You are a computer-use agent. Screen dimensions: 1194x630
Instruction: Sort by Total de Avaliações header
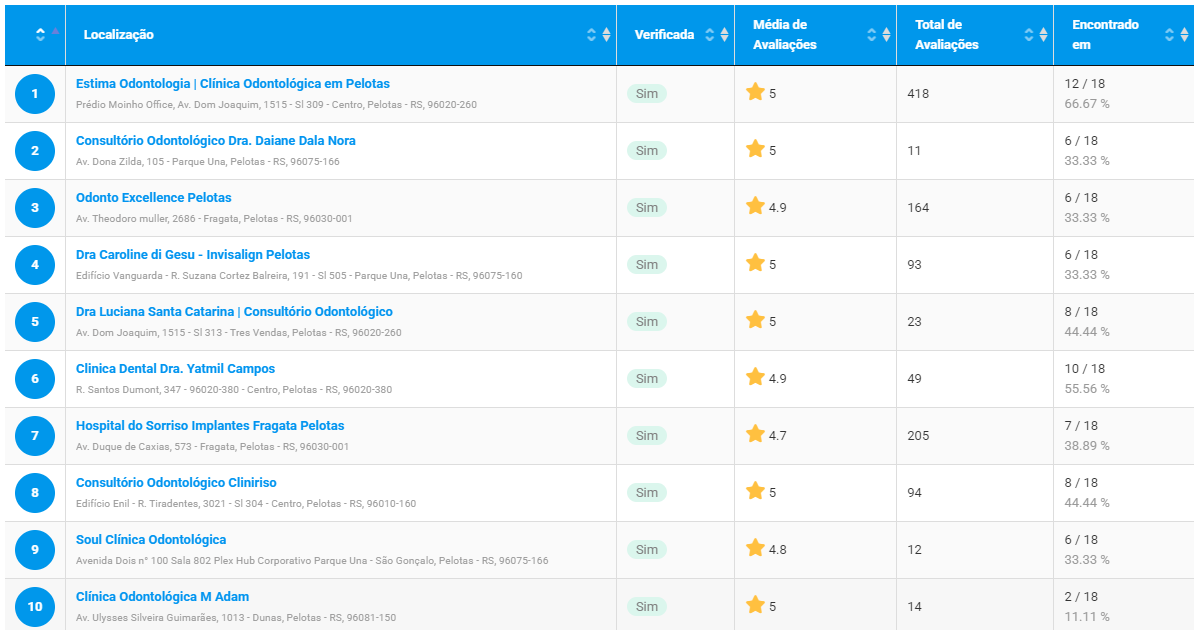pos(975,35)
